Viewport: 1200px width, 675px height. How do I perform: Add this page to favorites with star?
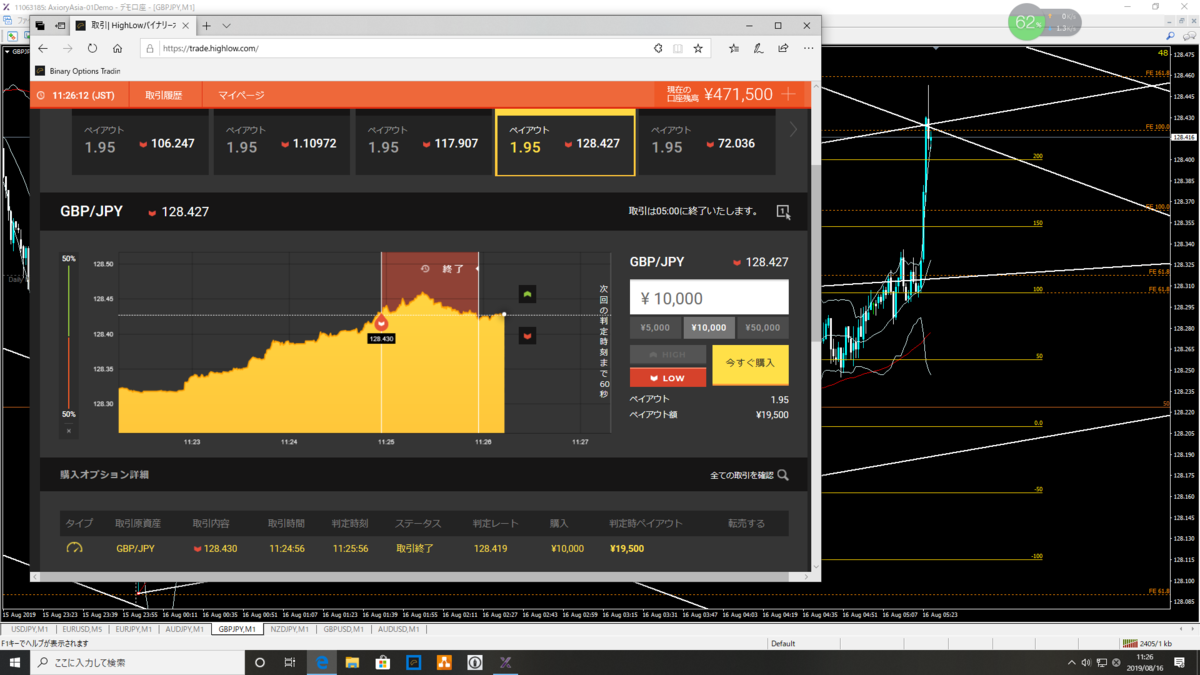click(x=698, y=48)
